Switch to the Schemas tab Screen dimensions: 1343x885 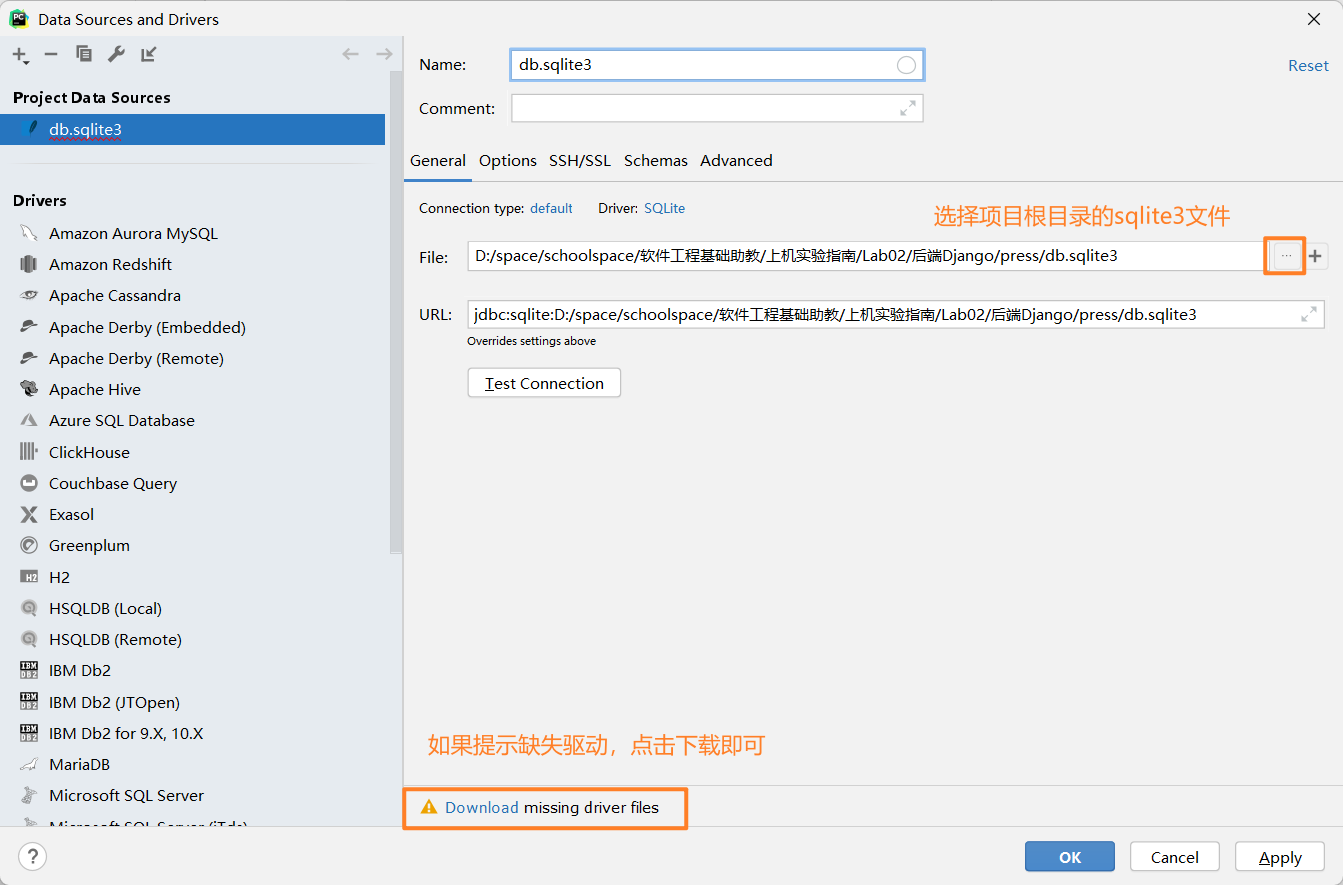coord(656,160)
